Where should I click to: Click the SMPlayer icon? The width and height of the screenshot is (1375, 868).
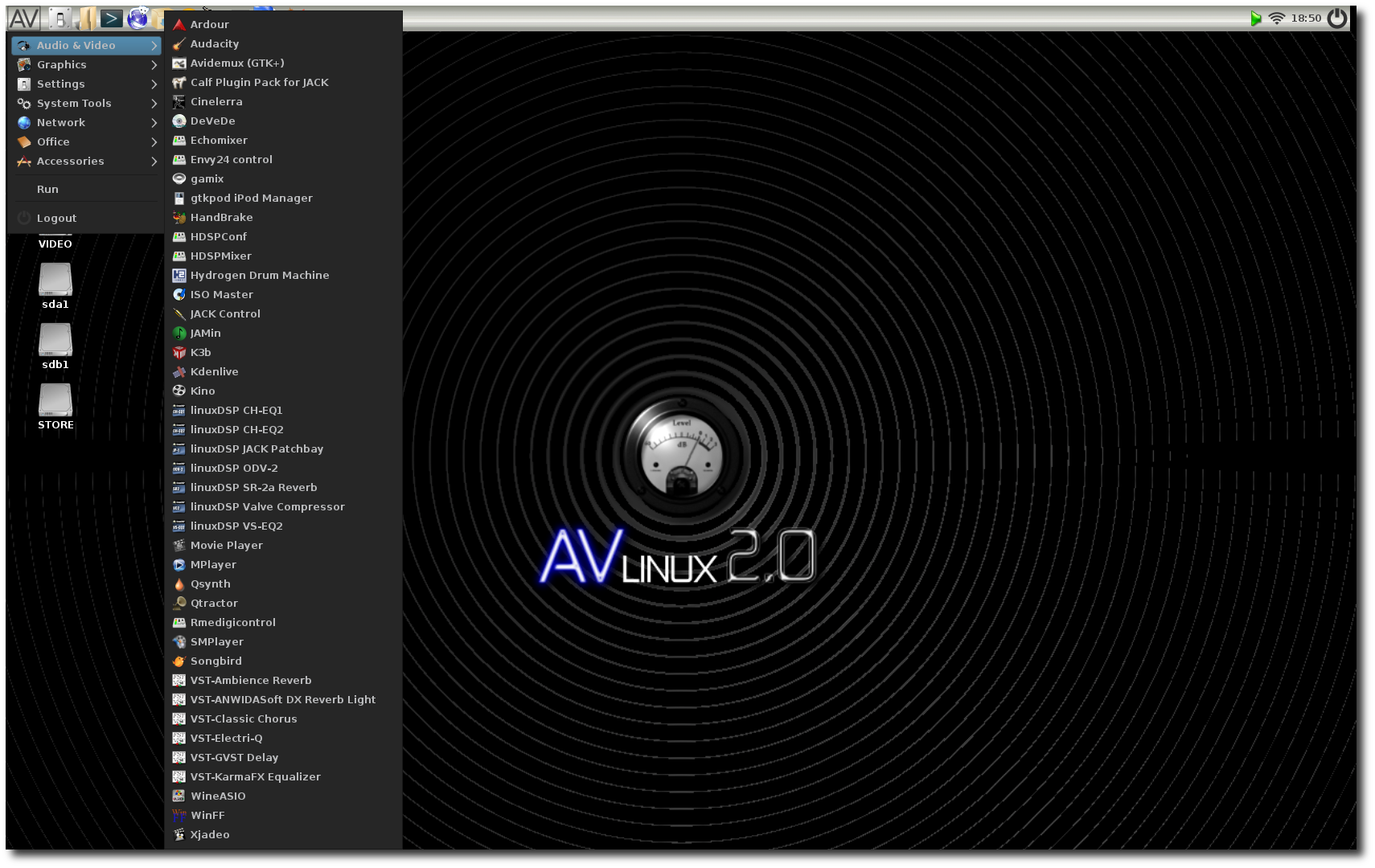[x=179, y=642]
